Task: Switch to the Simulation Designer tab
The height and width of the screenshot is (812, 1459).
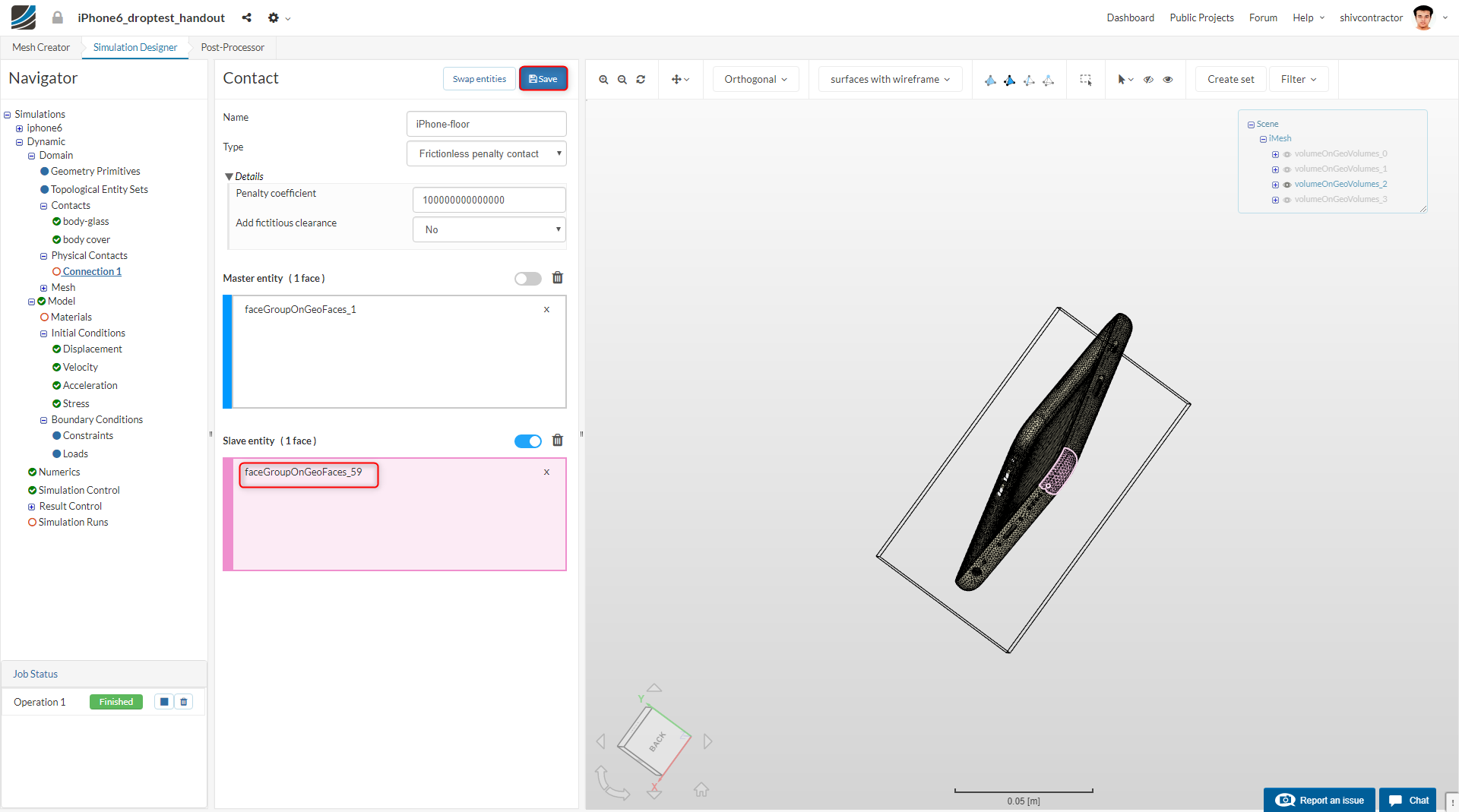Action: [135, 47]
